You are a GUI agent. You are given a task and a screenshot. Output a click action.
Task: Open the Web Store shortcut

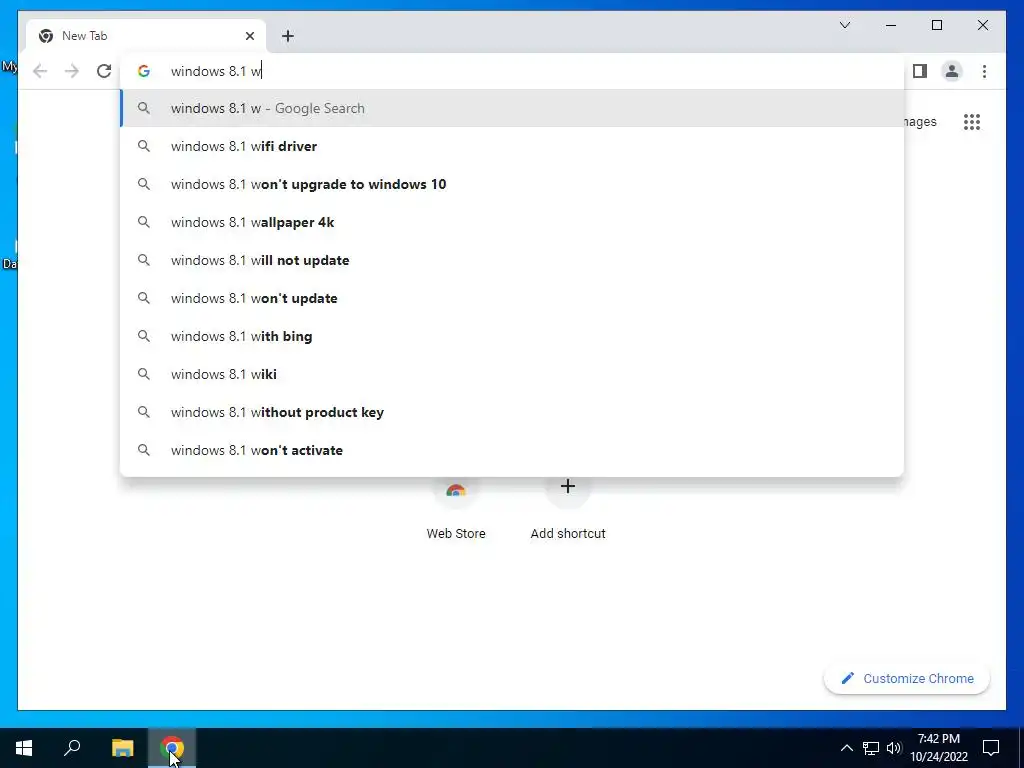[x=456, y=509]
